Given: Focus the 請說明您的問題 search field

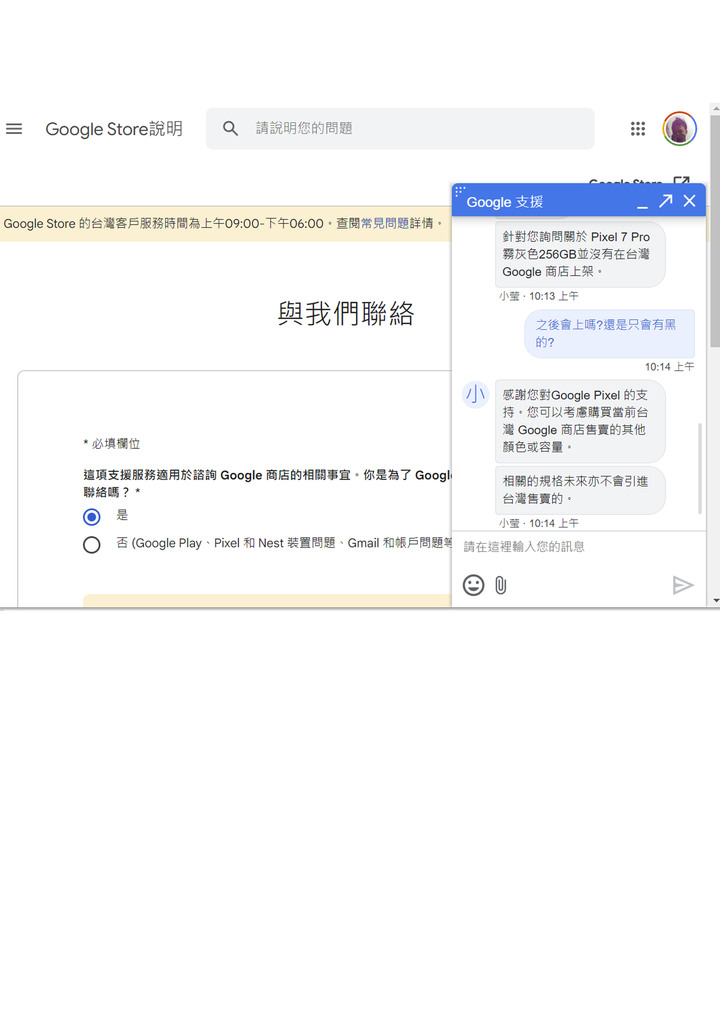Looking at the screenshot, I should tap(400, 129).
